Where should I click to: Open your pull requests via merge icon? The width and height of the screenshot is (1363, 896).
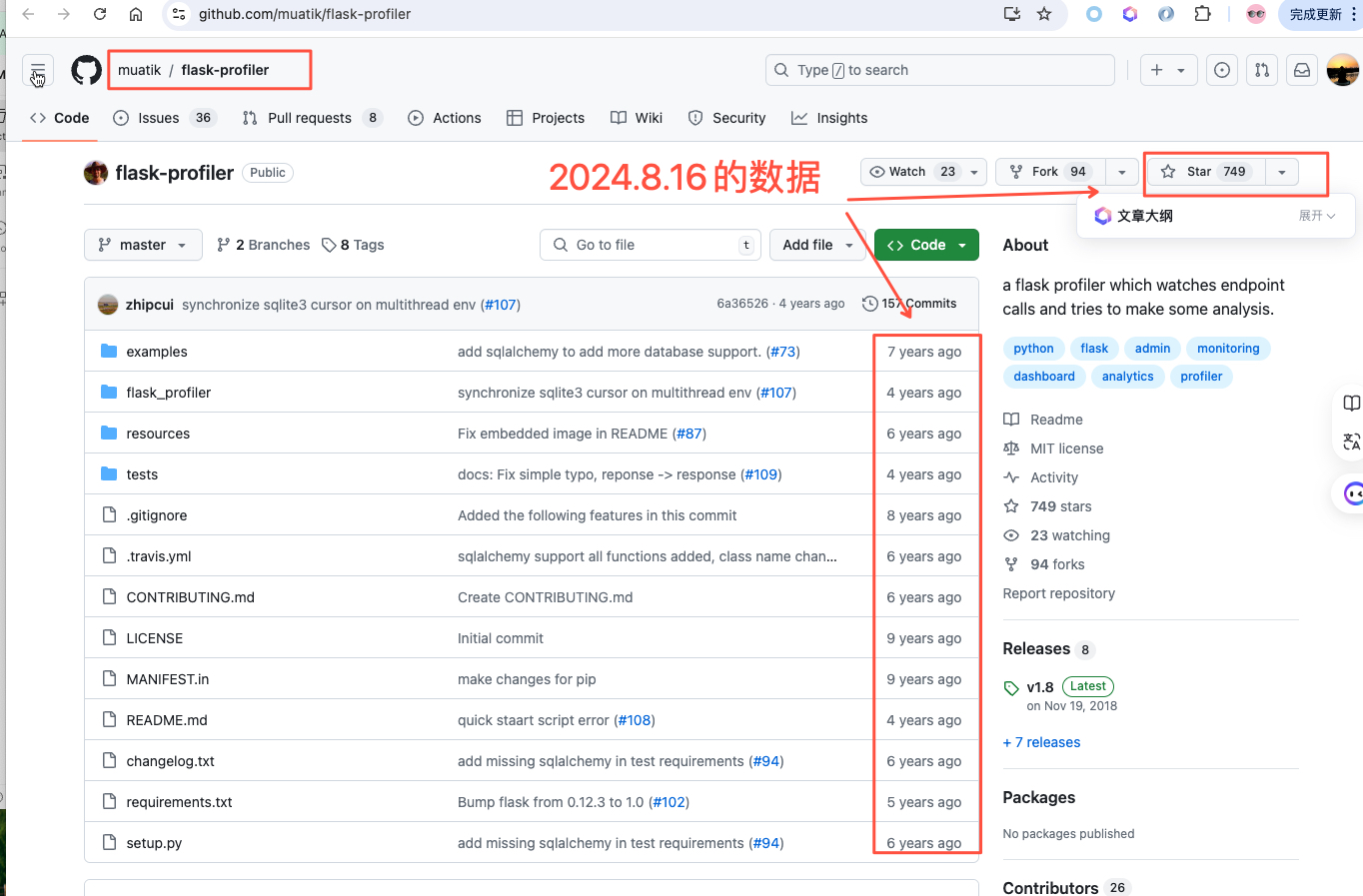coord(1262,70)
